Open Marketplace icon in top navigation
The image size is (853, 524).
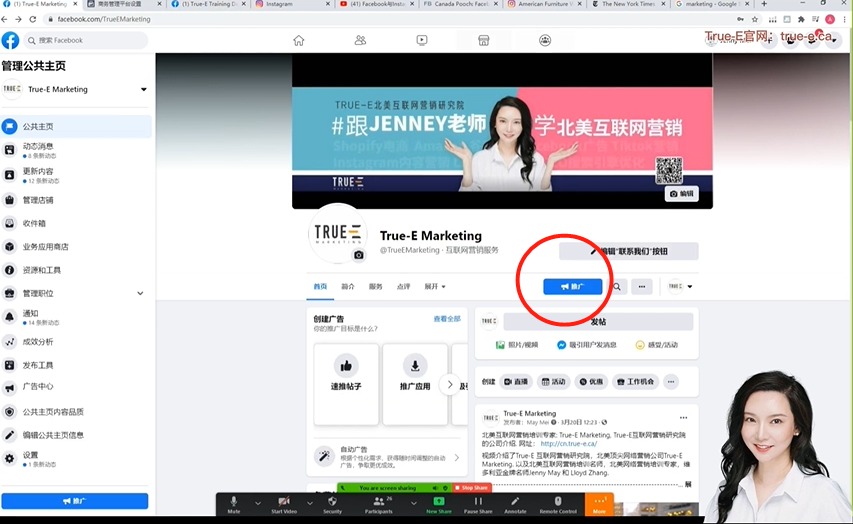[x=483, y=40]
